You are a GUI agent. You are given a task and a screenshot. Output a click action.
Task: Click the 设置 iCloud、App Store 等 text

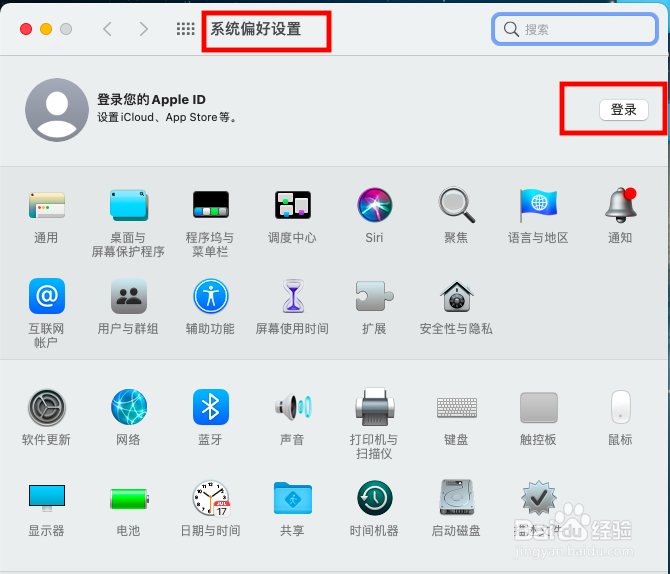click(x=167, y=117)
